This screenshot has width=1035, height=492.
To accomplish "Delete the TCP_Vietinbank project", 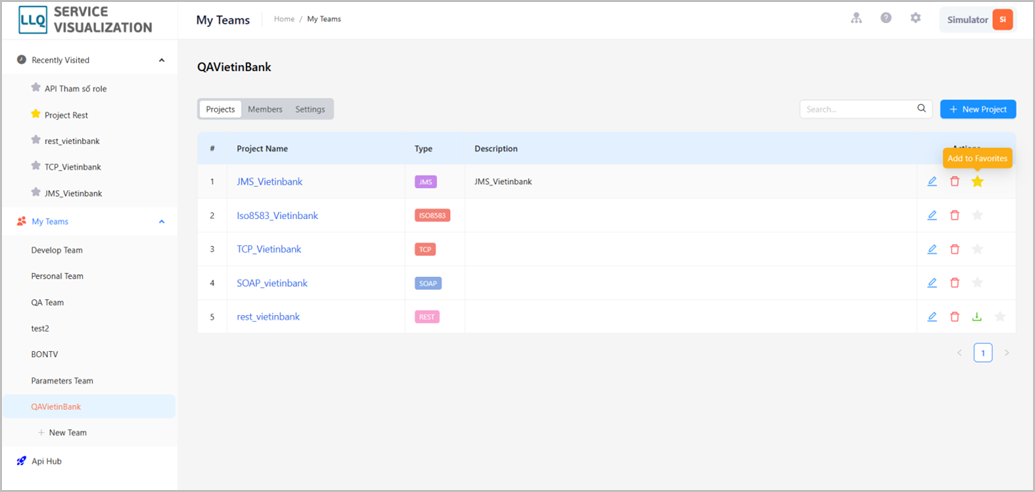I will (954, 249).
